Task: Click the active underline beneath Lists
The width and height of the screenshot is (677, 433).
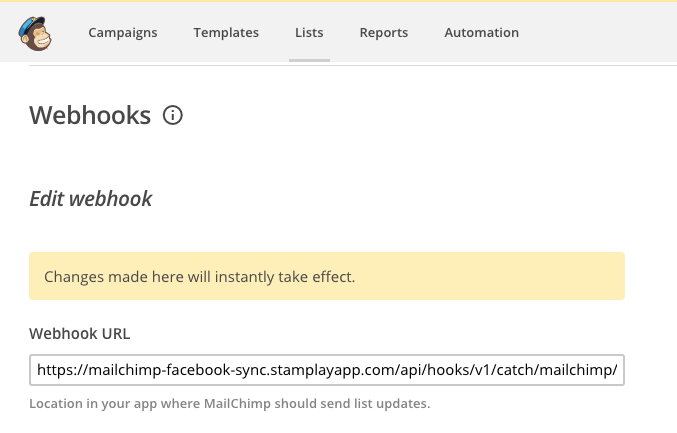Action: 309,60
